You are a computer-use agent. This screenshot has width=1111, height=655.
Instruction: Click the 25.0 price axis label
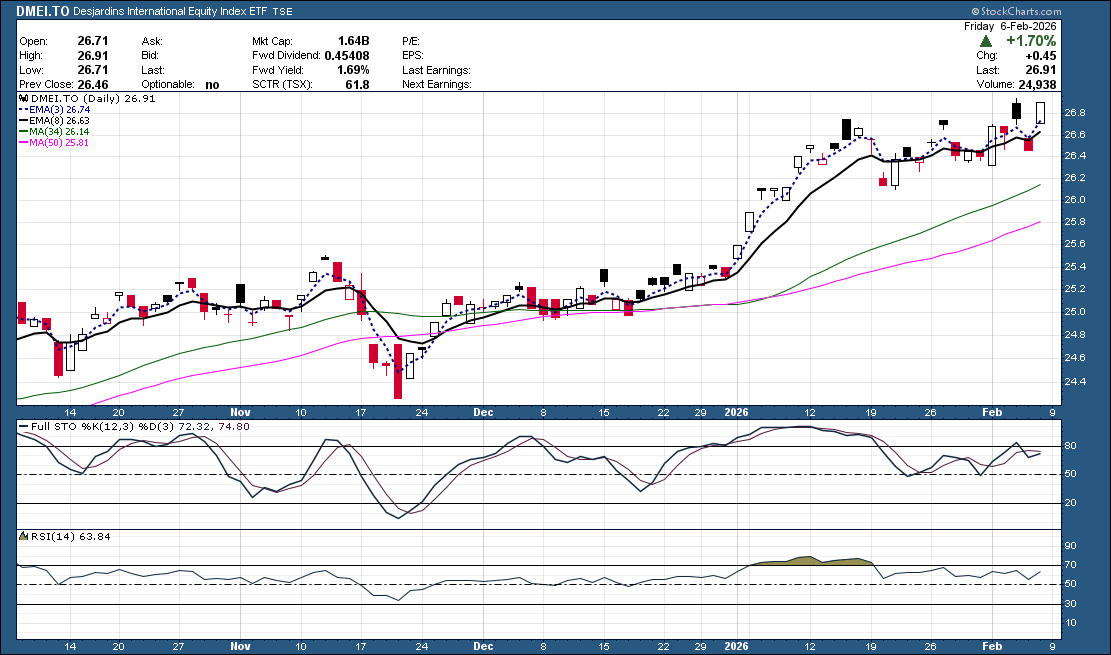[x=1075, y=312]
